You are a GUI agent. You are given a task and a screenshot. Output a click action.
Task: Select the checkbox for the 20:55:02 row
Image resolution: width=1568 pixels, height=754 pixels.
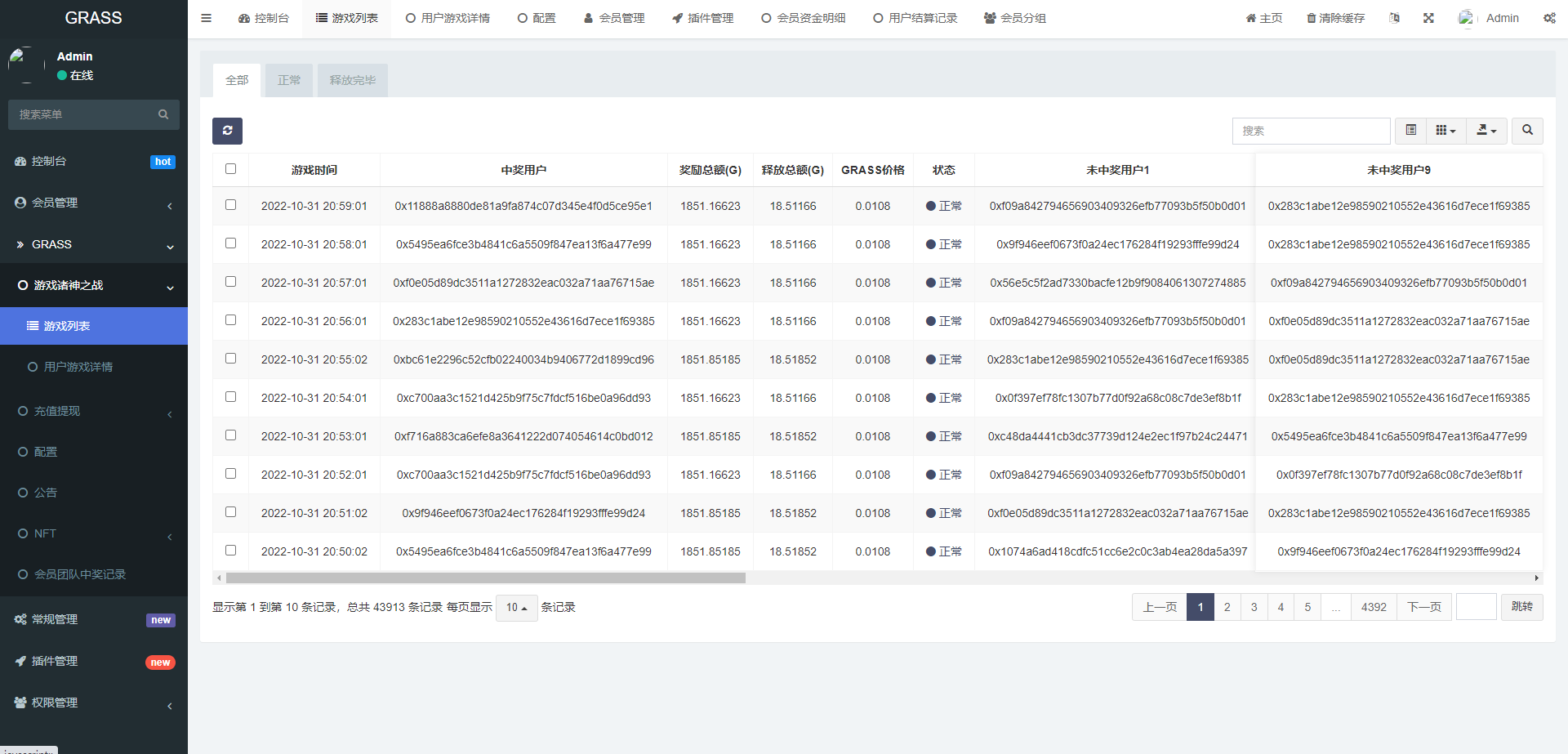230,359
